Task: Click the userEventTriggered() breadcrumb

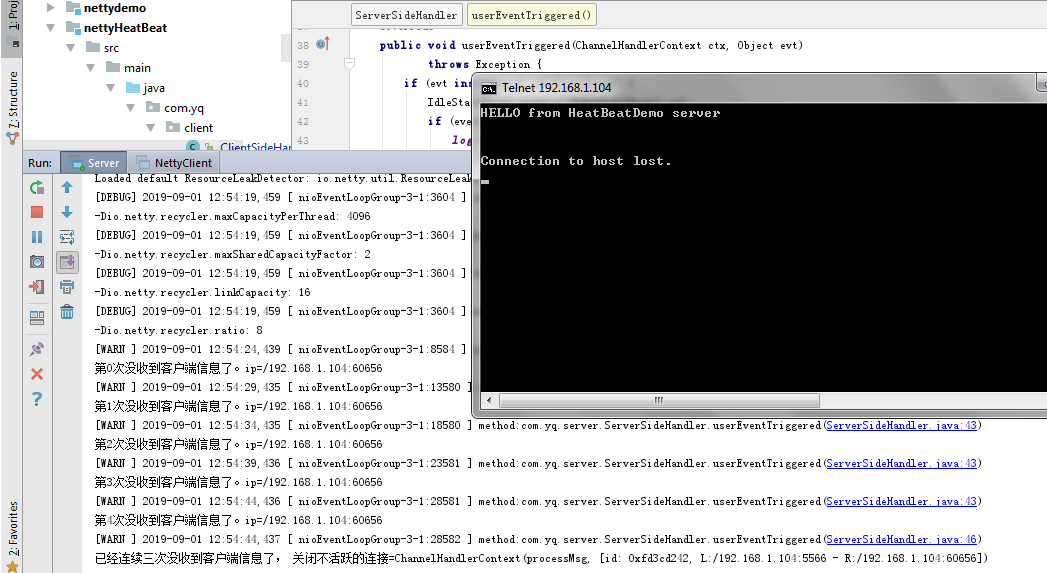Action: click(x=531, y=15)
